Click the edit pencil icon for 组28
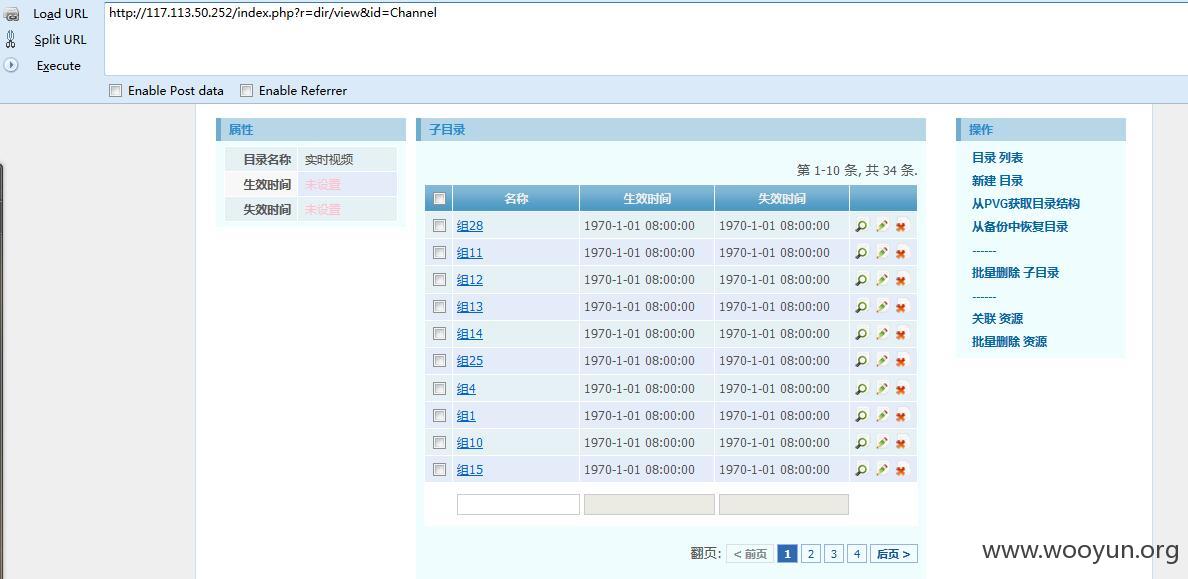The width and height of the screenshot is (1188, 579). coord(881,226)
